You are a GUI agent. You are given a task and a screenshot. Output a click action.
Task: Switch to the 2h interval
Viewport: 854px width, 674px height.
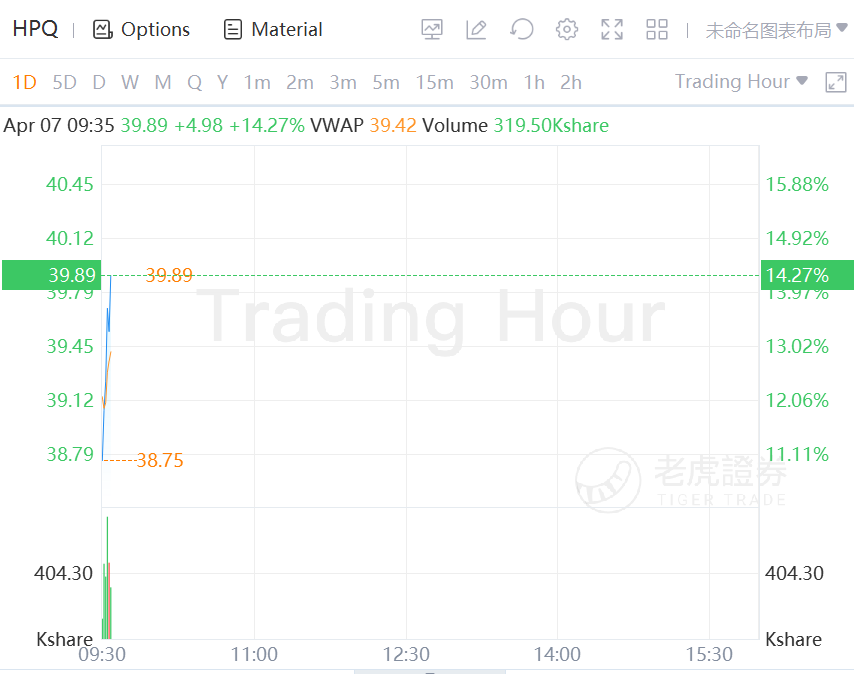(571, 82)
